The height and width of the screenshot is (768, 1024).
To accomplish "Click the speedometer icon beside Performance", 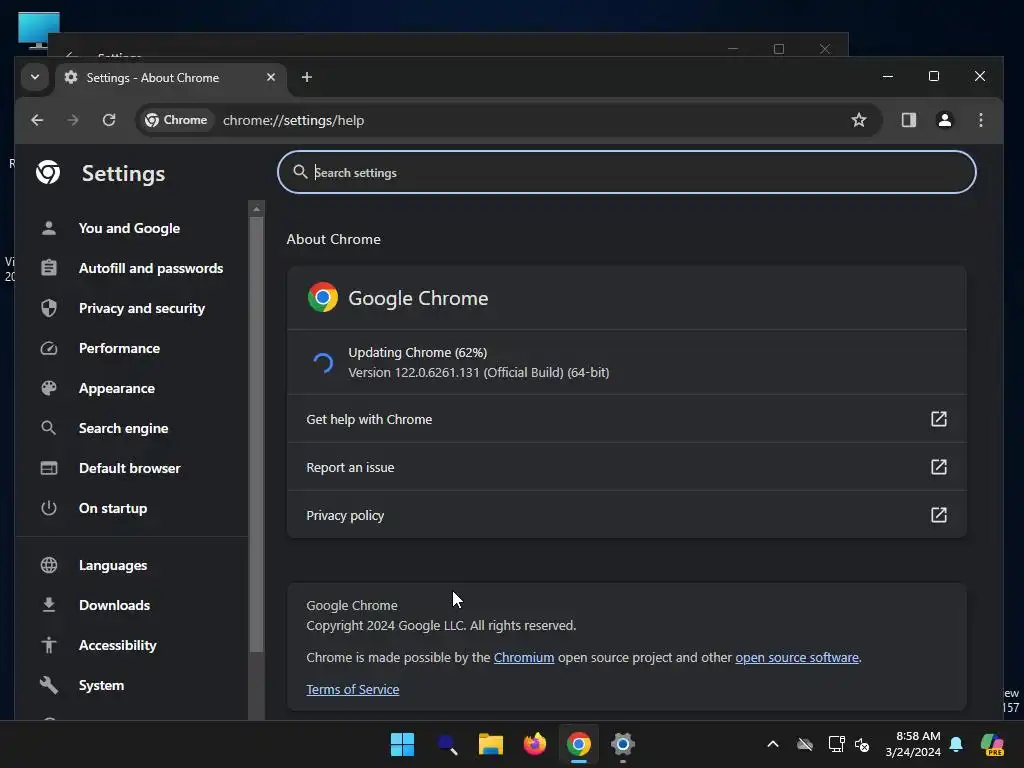I will pos(49,348).
